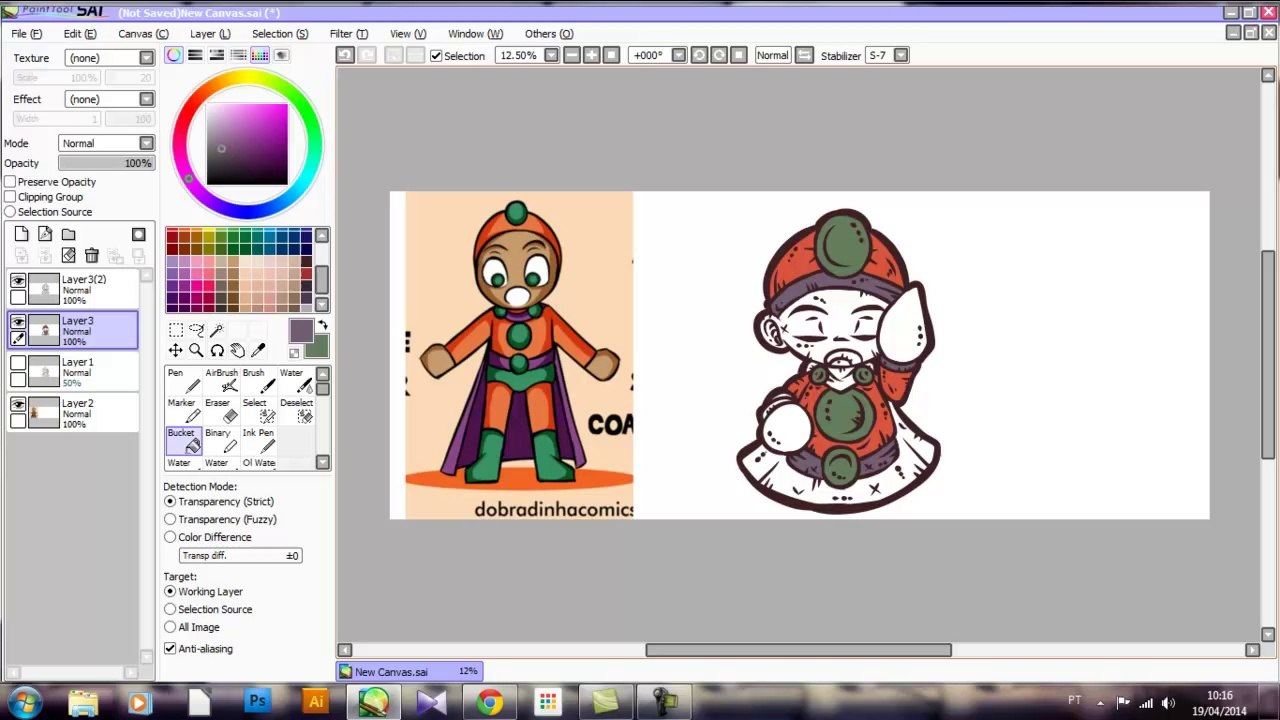The width and height of the screenshot is (1280, 720).
Task: Show Layer1 using its visibility box
Action: click(x=18, y=365)
